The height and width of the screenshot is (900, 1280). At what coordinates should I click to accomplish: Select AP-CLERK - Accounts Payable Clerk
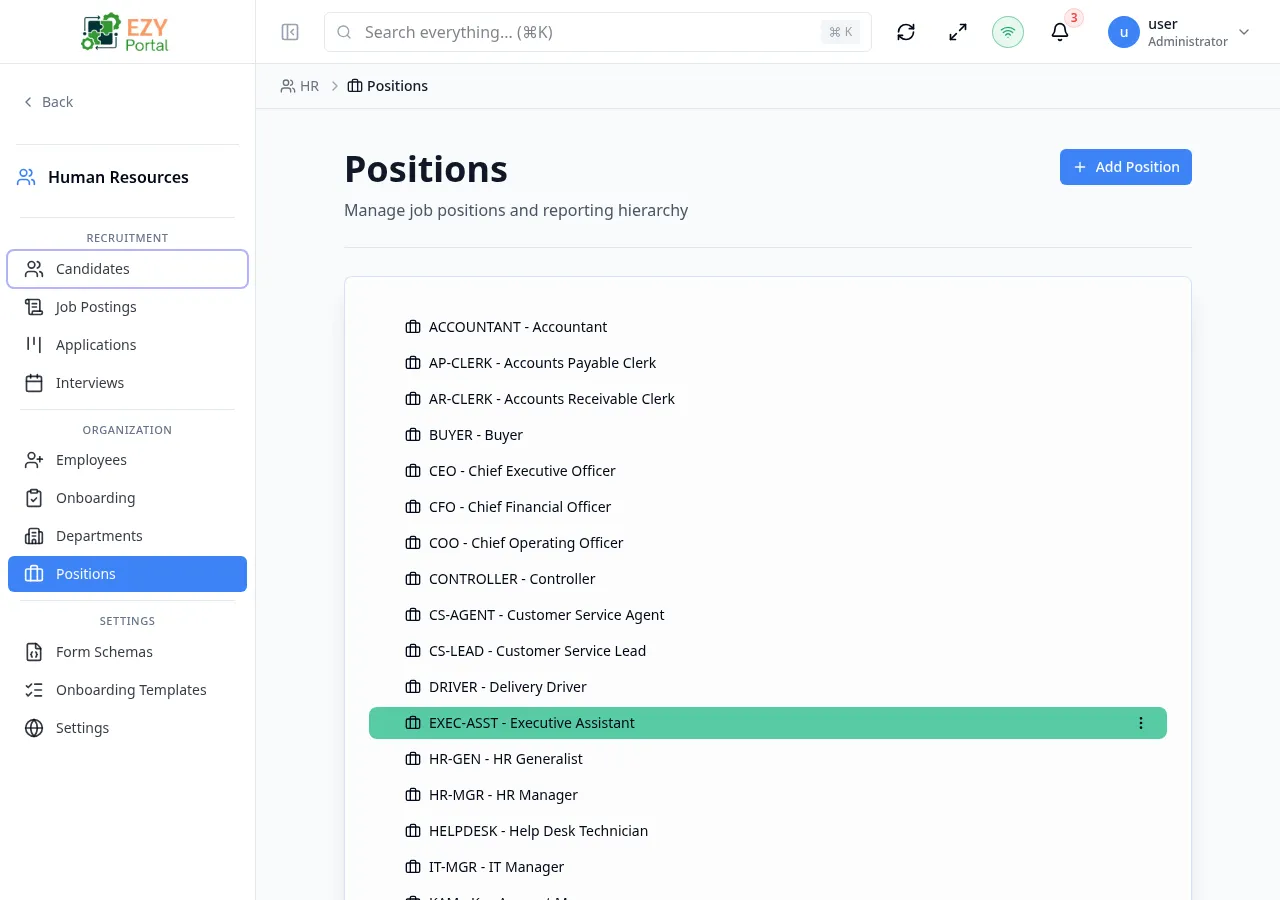coord(768,363)
